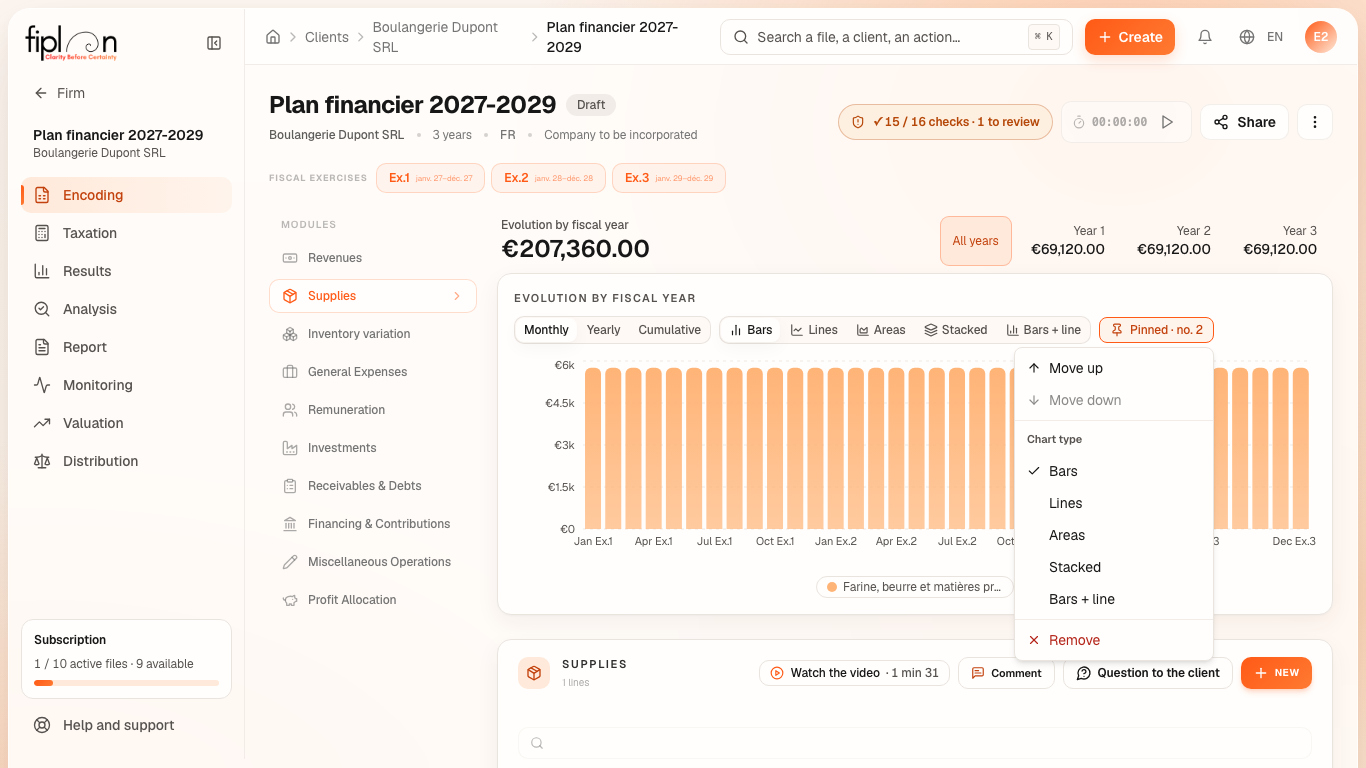1366x768 pixels.
Task: Select Lines chart type in toolbar
Action: [814, 330]
